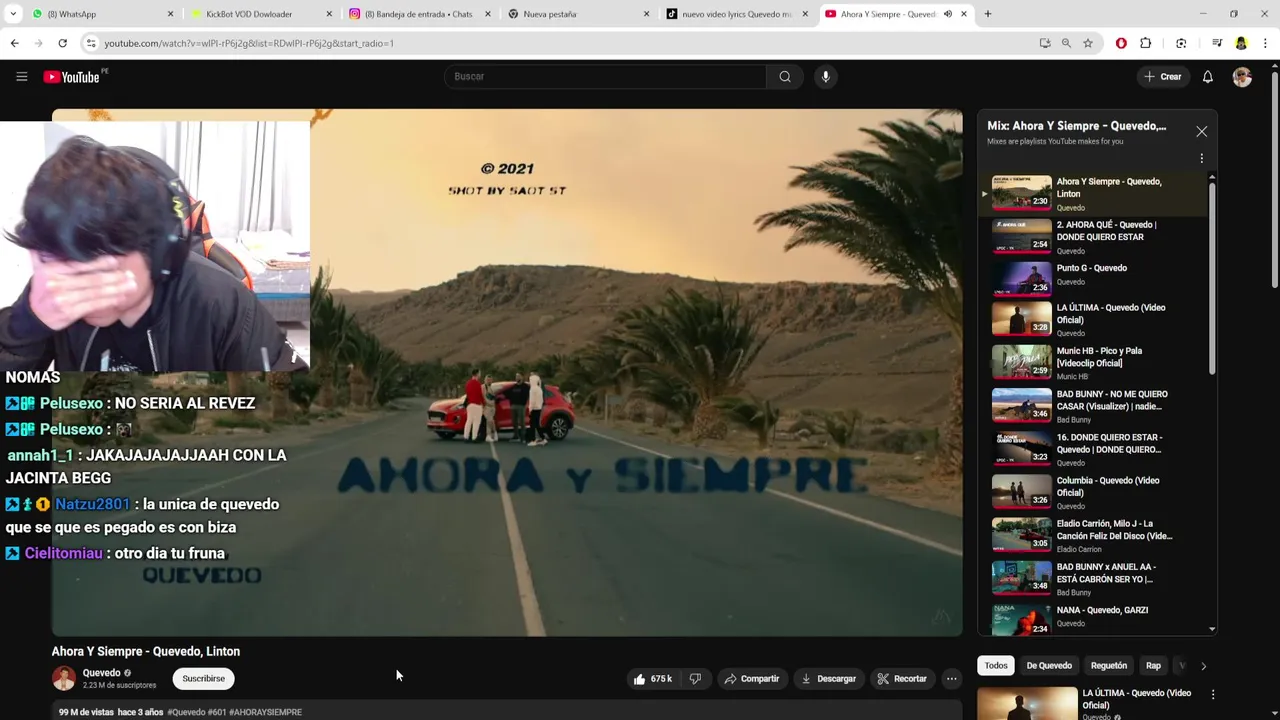Click the playlist panel scrollbar

[1212, 280]
